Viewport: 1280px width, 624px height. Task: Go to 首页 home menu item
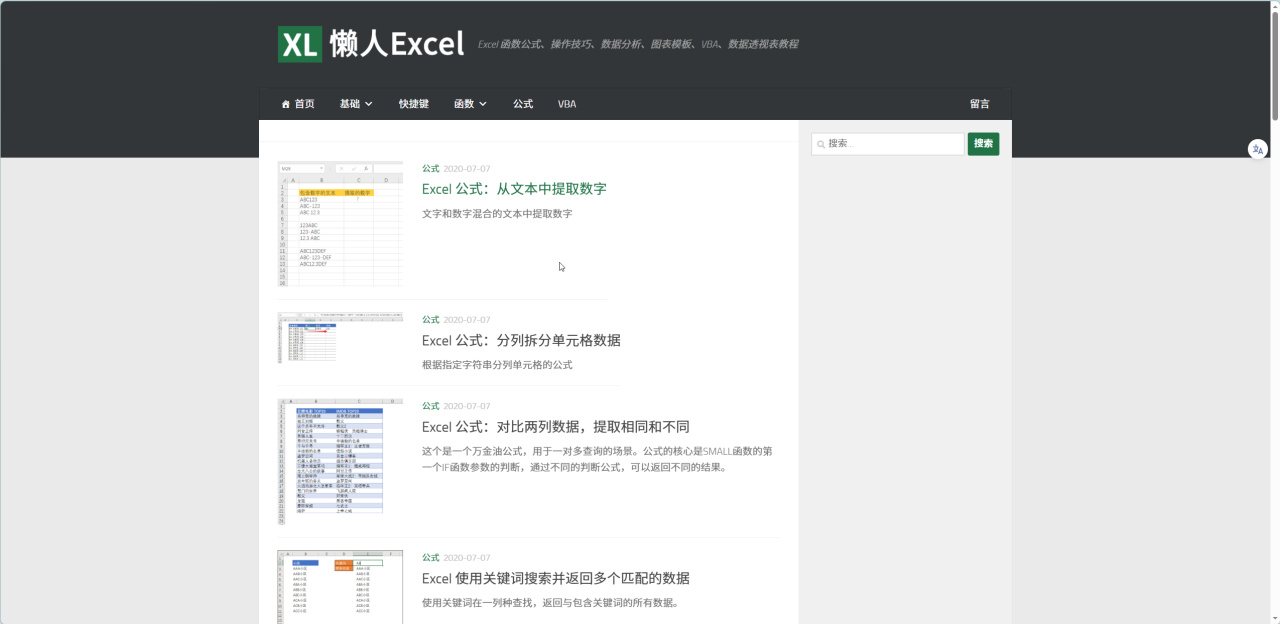coord(297,104)
